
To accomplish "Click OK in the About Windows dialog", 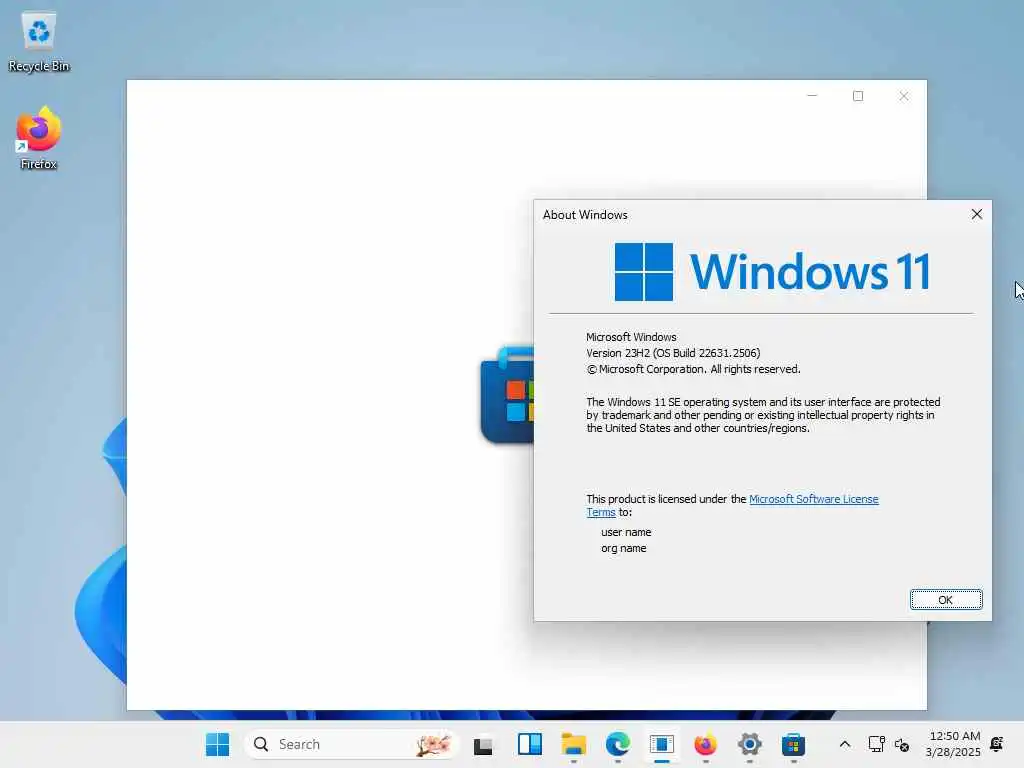I will [946, 600].
